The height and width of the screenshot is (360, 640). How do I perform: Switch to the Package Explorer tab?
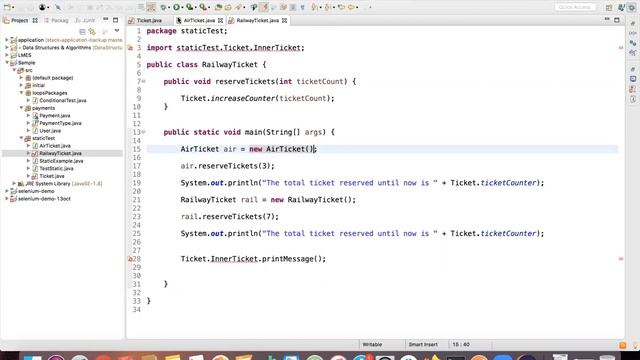point(56,20)
